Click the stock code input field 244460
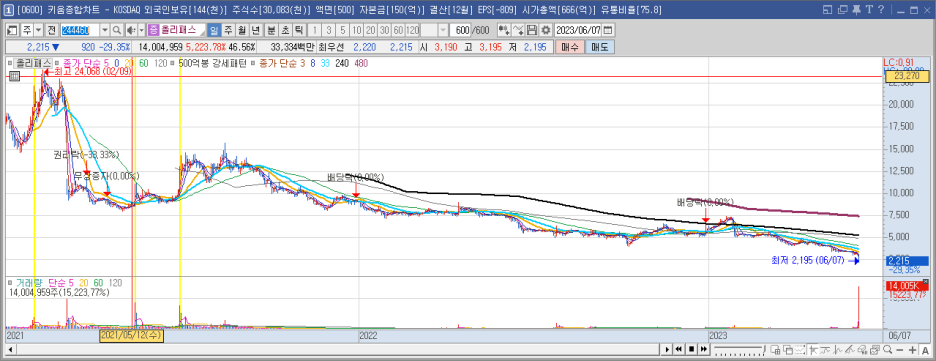This screenshot has height=361, width=936. 81,30
